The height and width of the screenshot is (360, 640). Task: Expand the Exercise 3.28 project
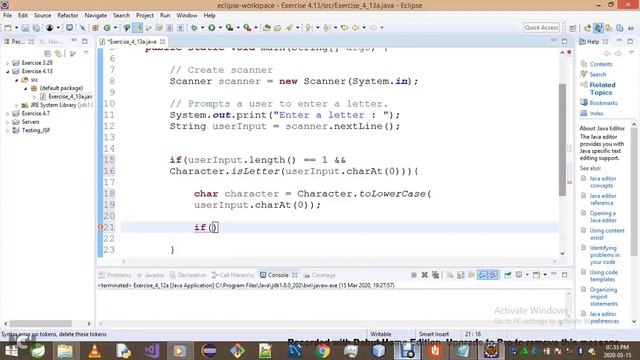[7, 63]
